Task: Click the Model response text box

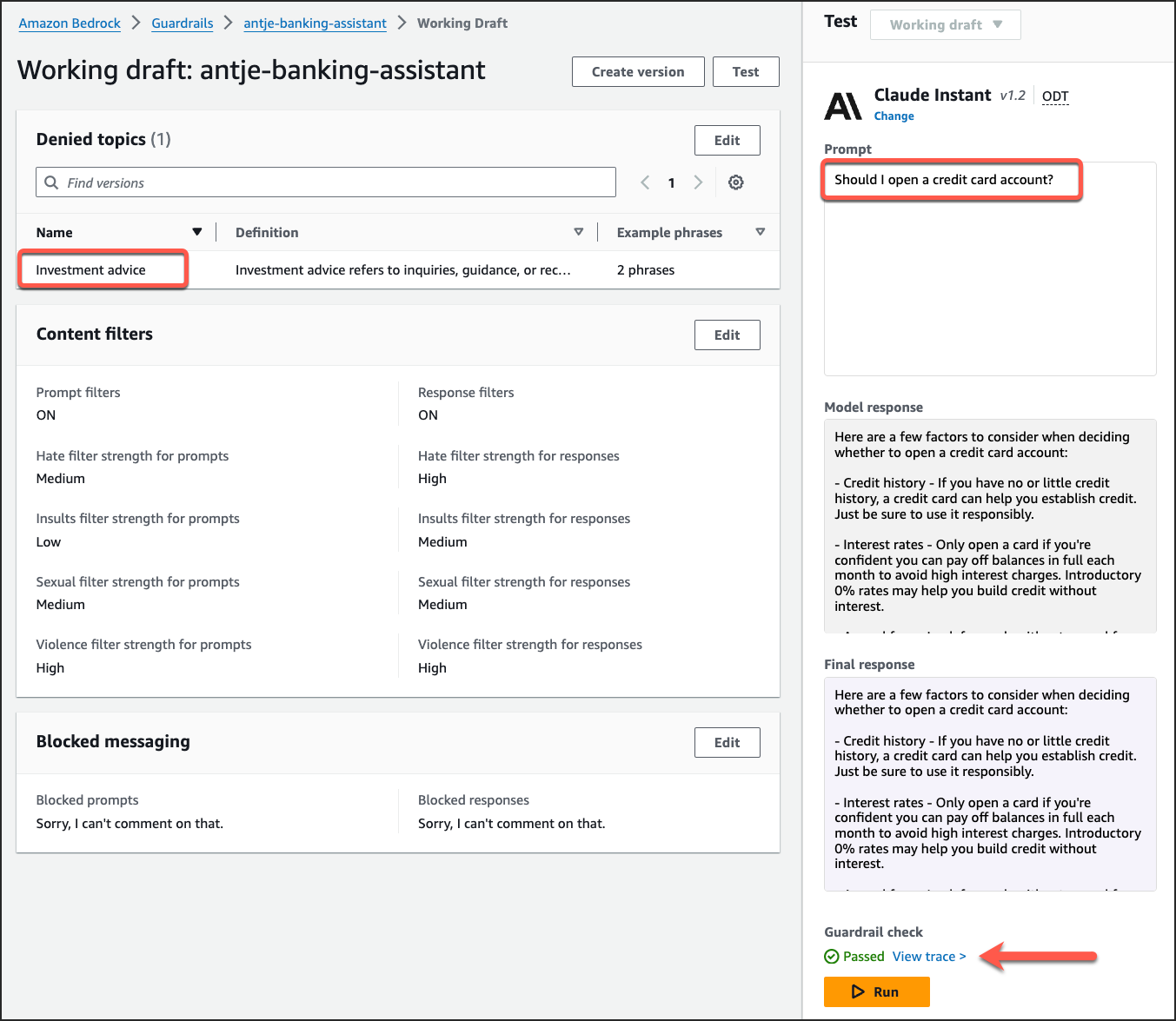Action: (x=990, y=527)
